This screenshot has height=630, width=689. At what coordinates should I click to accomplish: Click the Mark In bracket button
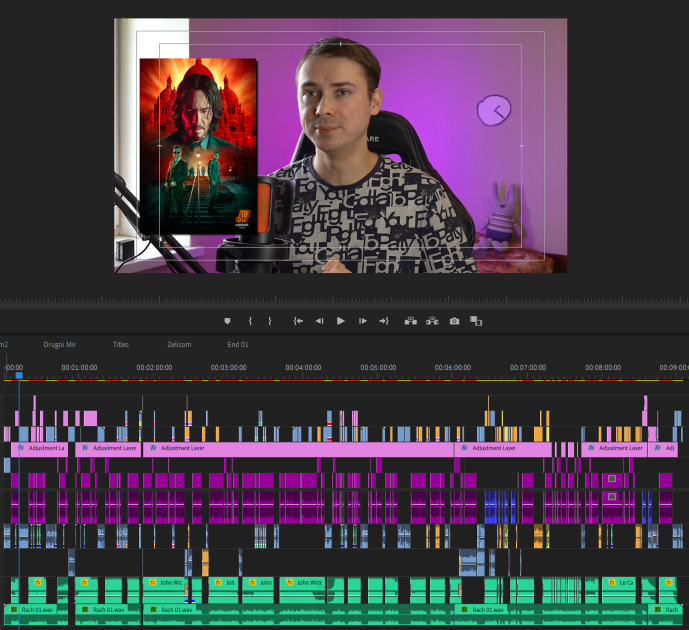click(250, 321)
